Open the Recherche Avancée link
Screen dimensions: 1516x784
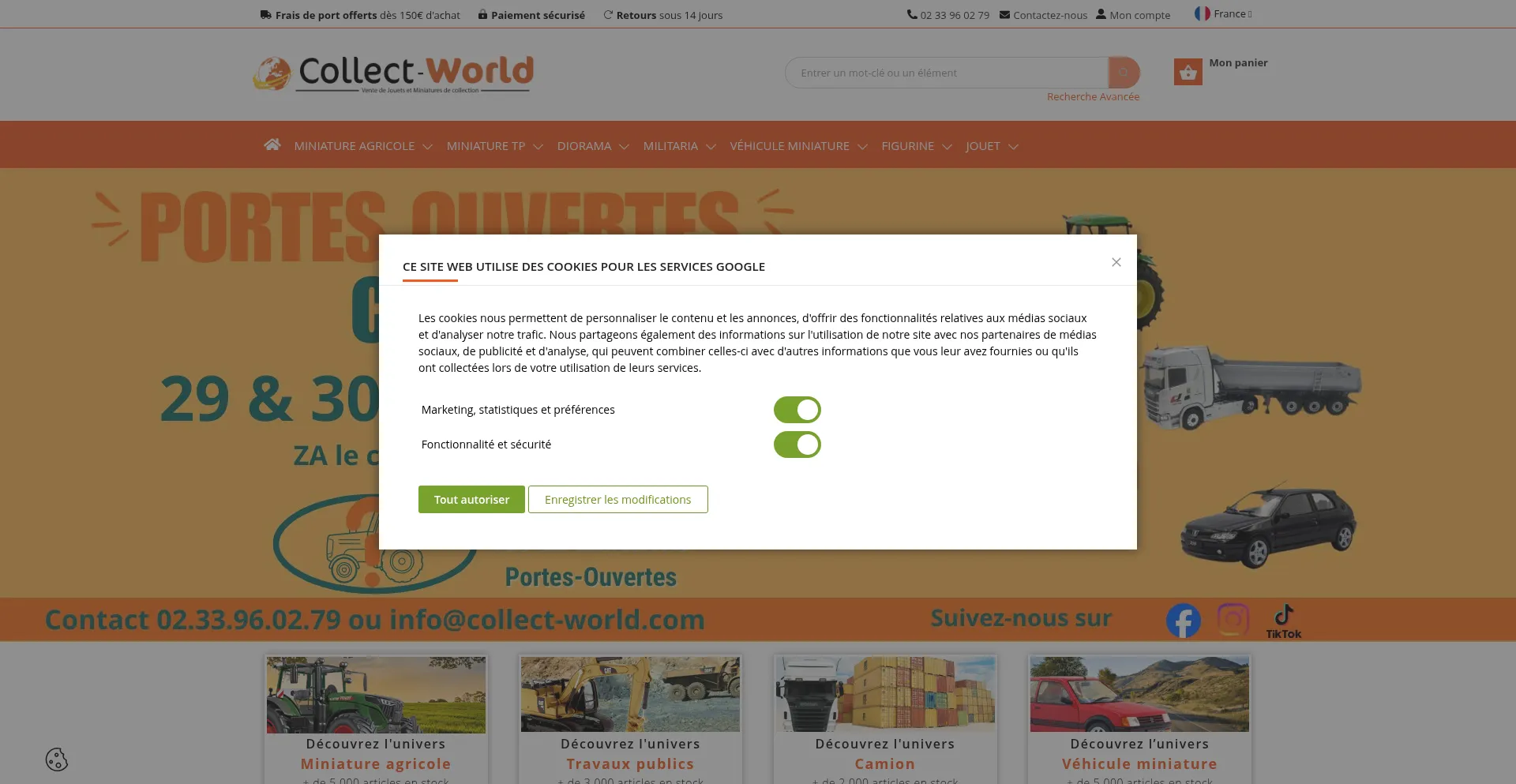click(1093, 97)
